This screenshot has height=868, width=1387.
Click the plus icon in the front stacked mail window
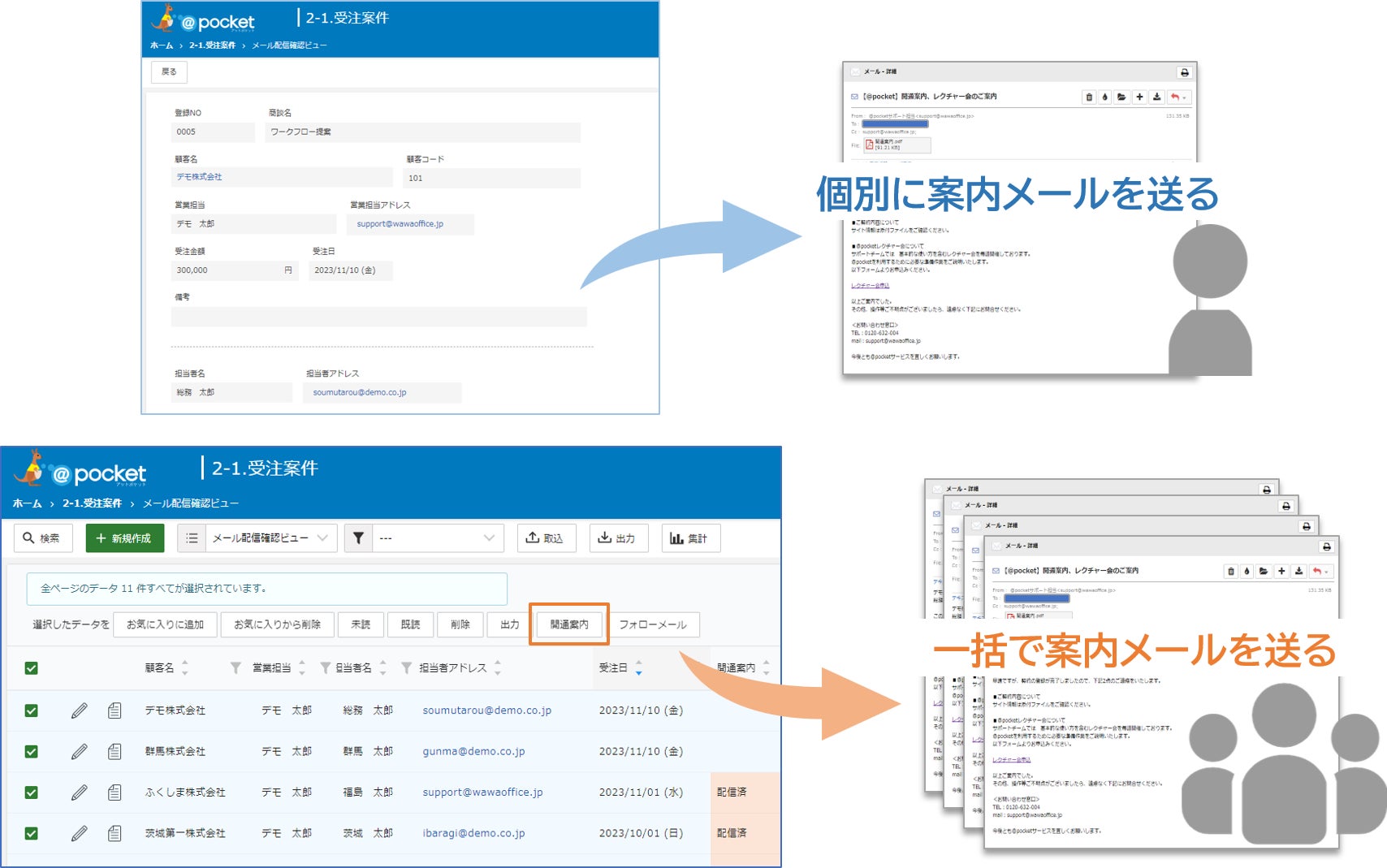1281,571
